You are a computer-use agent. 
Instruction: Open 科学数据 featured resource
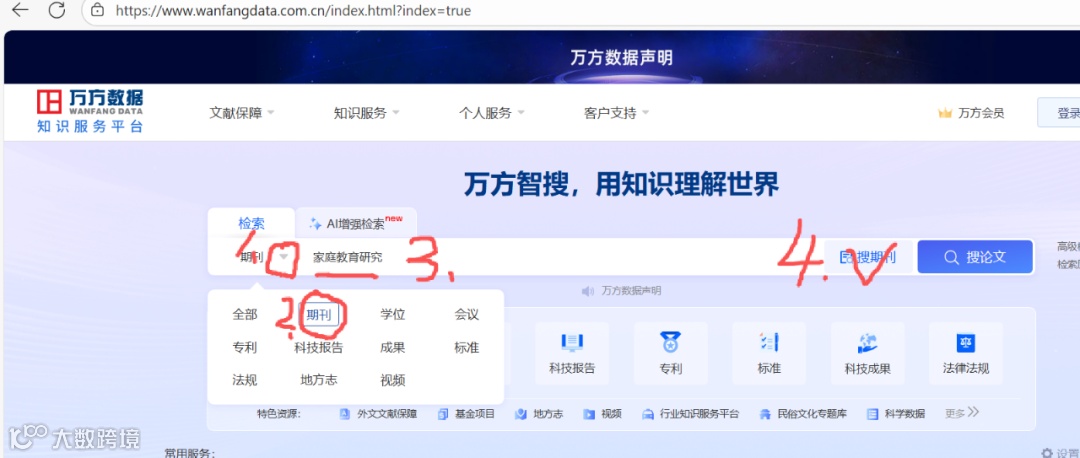[x=896, y=414]
